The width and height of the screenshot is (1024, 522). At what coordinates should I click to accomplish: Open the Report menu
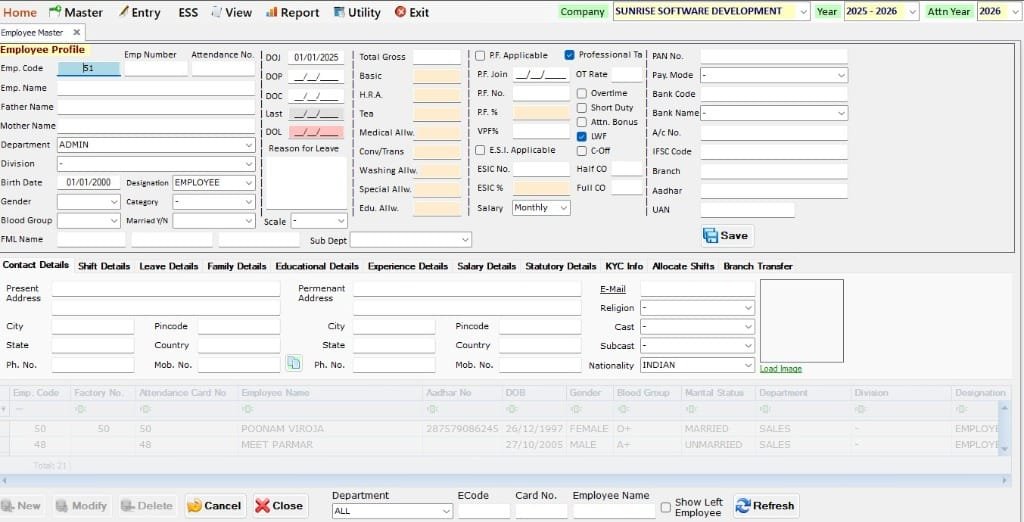coord(293,12)
